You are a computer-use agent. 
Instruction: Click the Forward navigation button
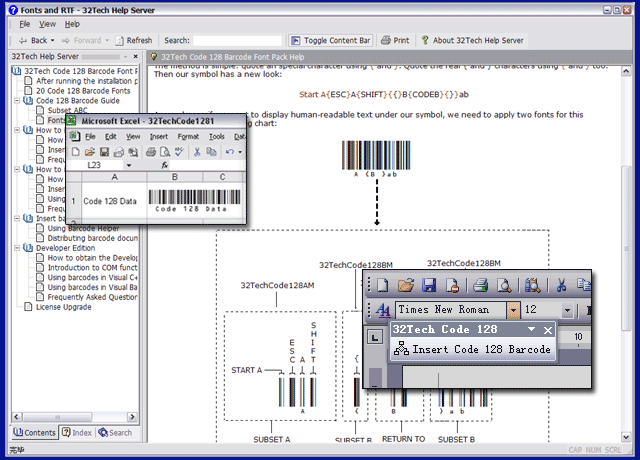click(81, 40)
